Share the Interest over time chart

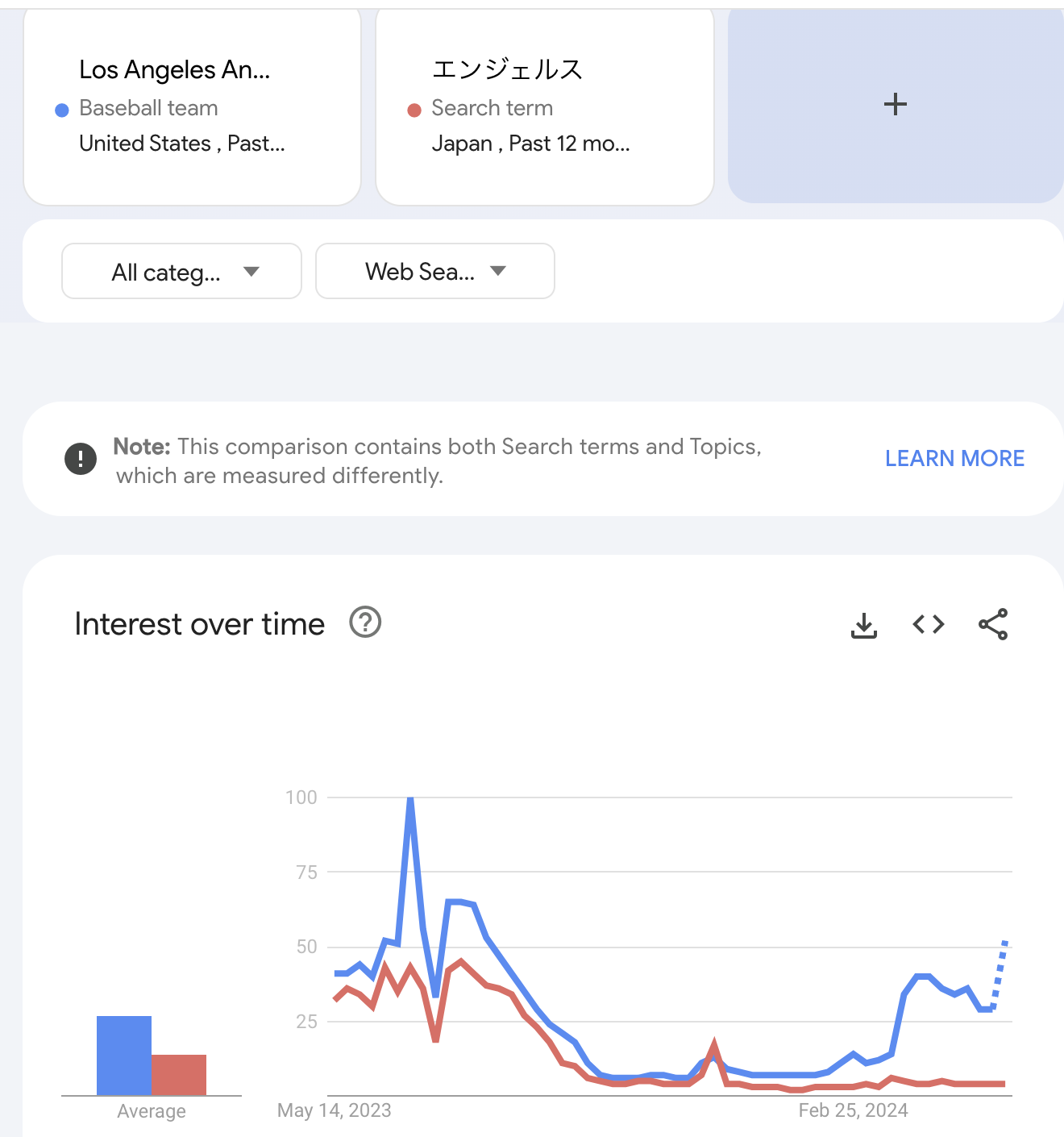pyautogui.click(x=993, y=624)
